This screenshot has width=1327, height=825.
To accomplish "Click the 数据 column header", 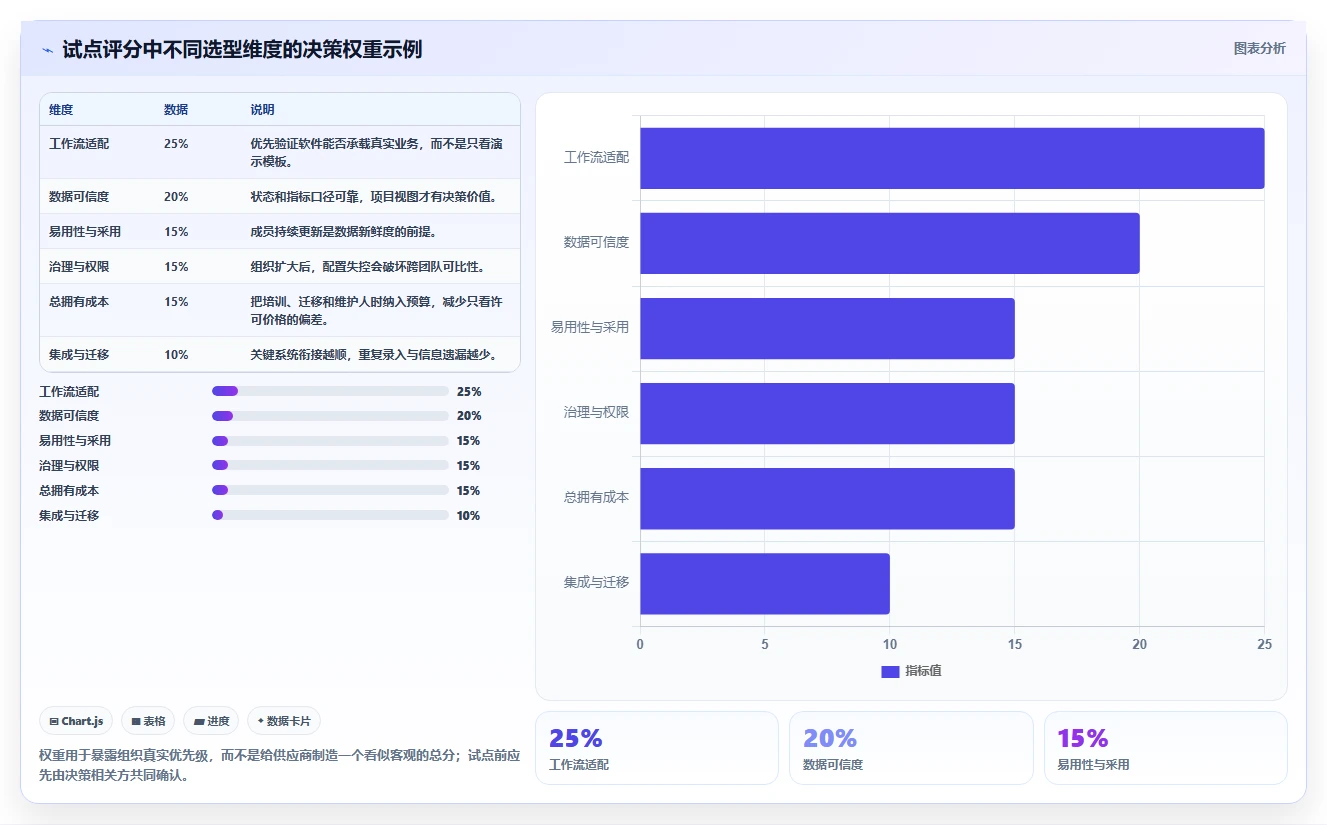I will point(176,110).
